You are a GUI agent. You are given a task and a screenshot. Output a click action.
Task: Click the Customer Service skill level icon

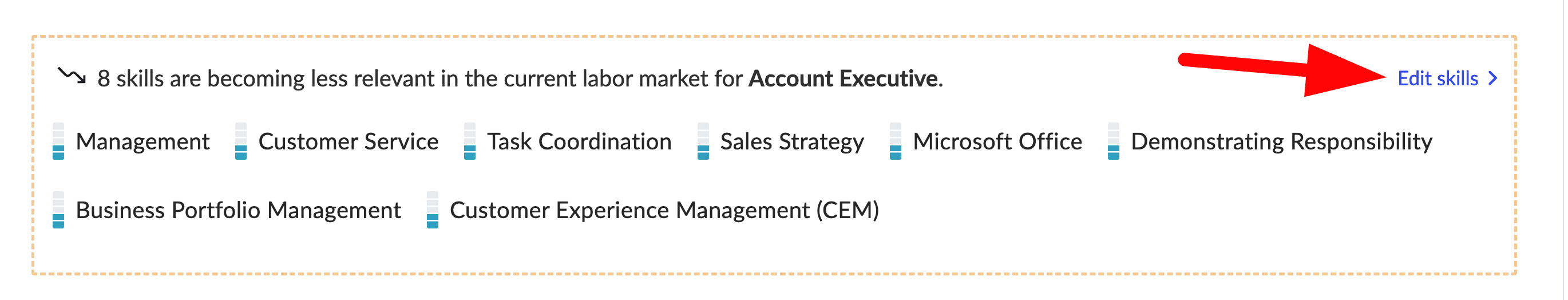click(x=241, y=141)
